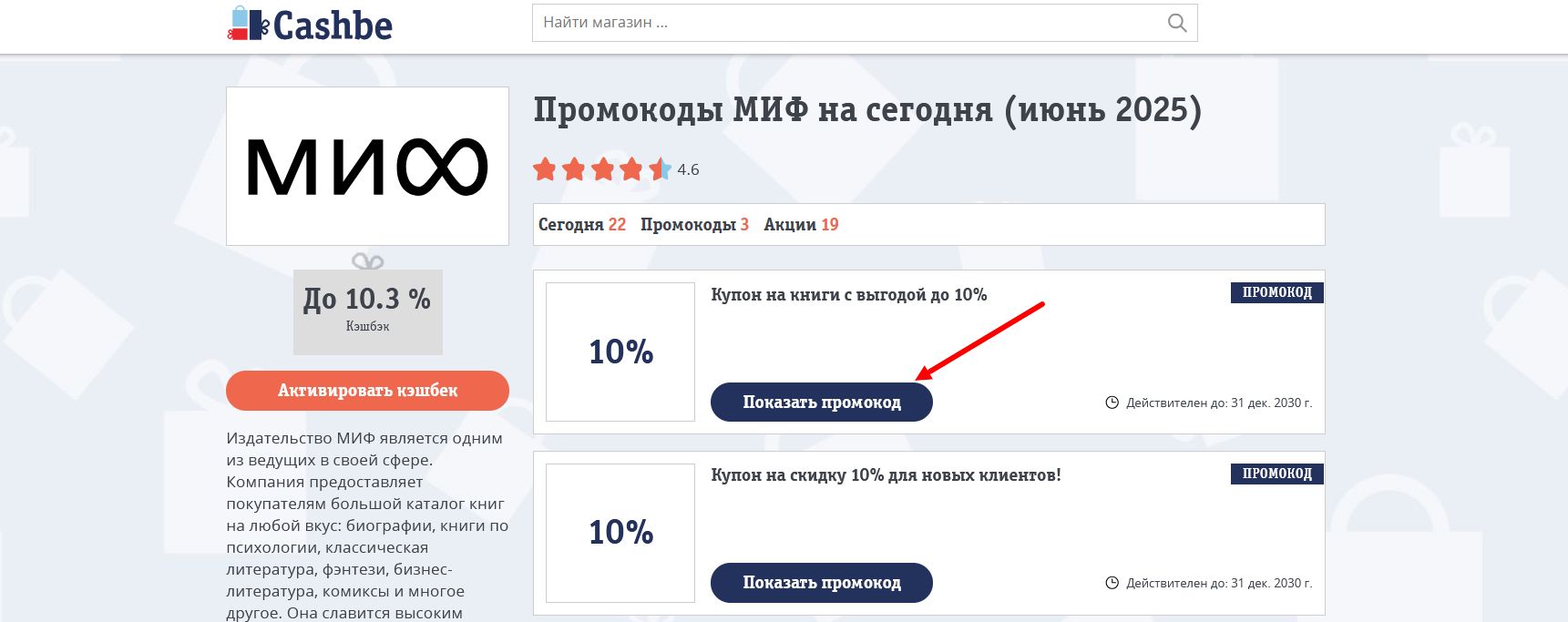
Task: Click the 'ПРОМОКОД' label on the 'Купон на книги' coupon
Action: [x=1277, y=292]
